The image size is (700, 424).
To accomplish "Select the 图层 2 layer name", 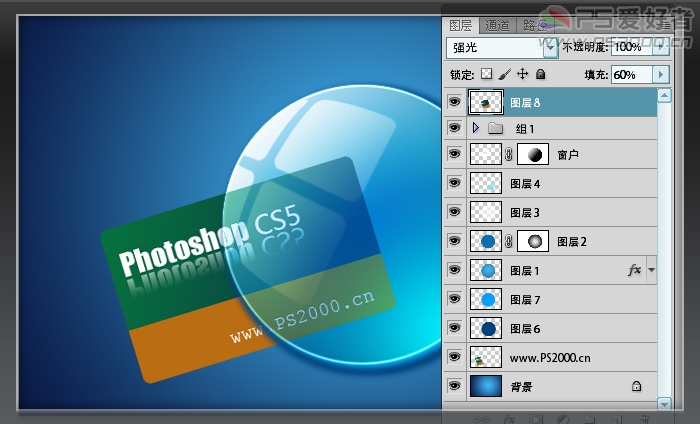I will (572, 242).
